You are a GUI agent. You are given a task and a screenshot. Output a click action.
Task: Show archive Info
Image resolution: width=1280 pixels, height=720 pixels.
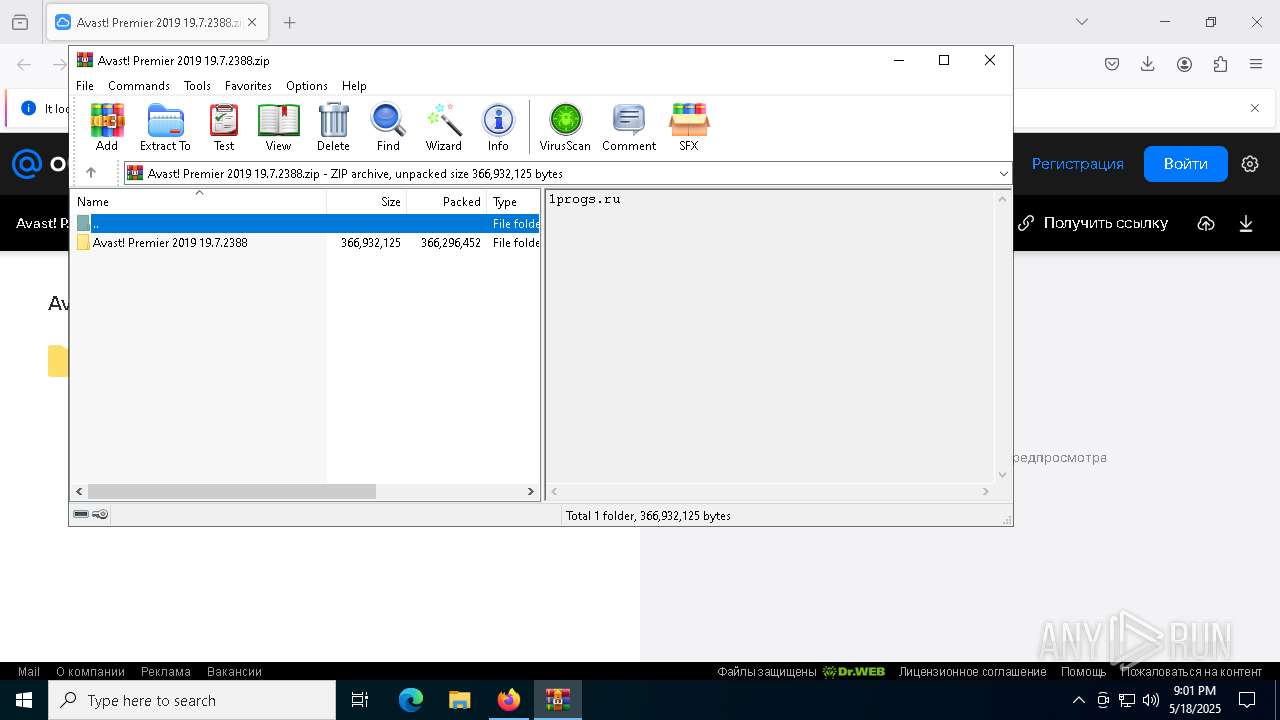point(498,127)
